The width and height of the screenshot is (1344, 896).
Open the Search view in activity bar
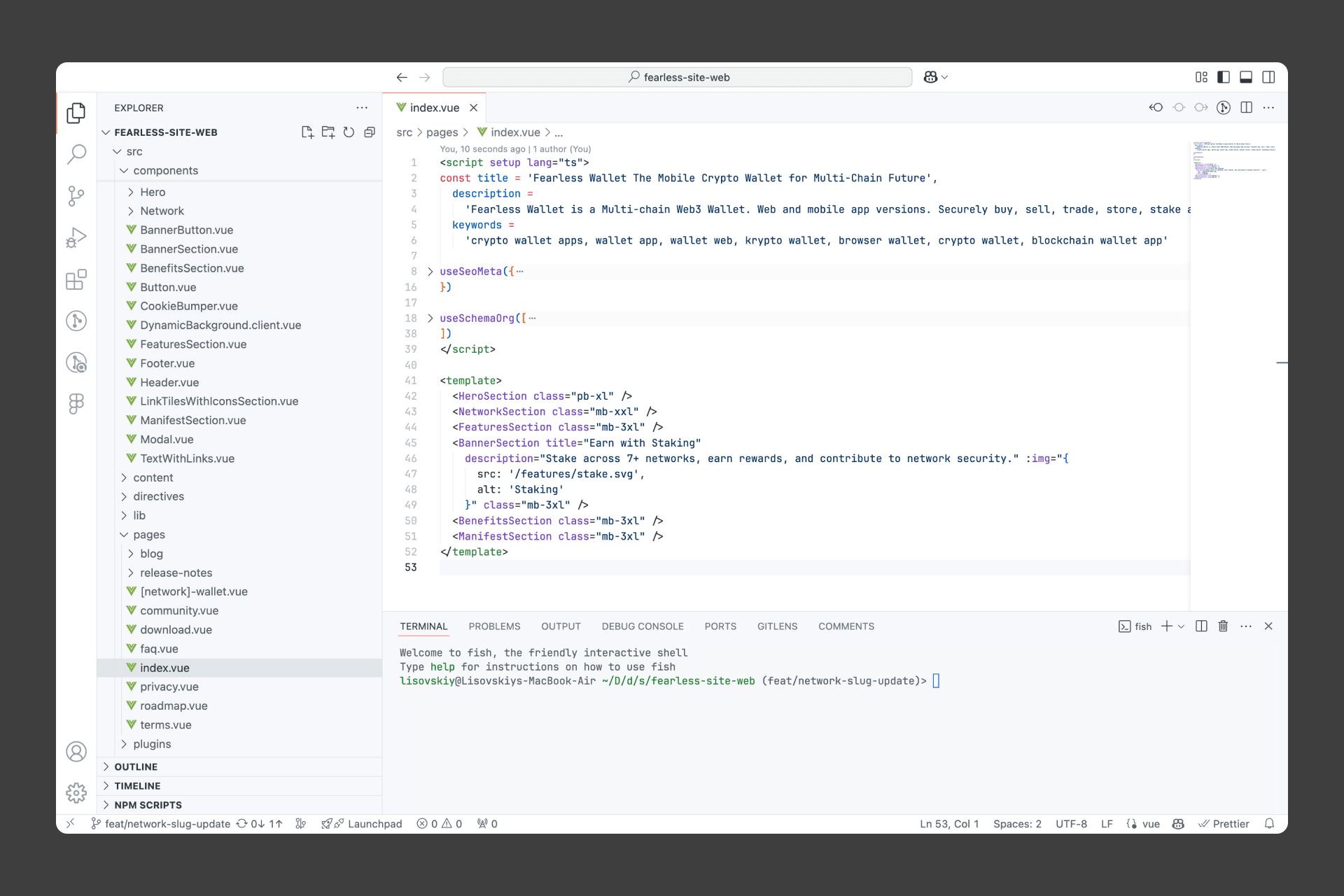point(76,154)
